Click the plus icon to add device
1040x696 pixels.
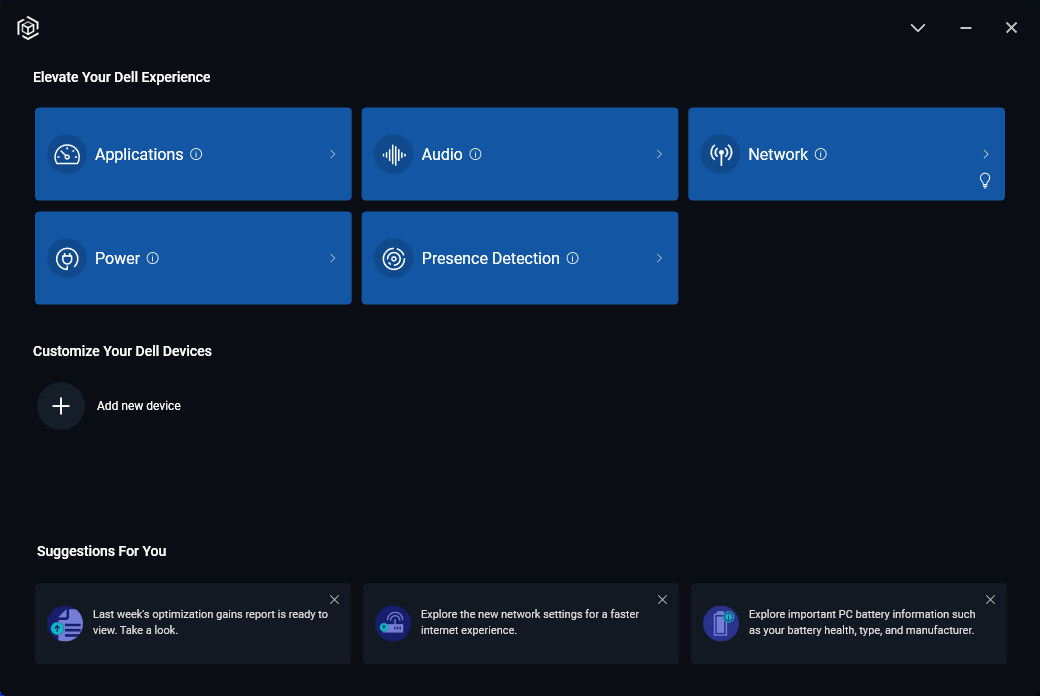(61, 406)
